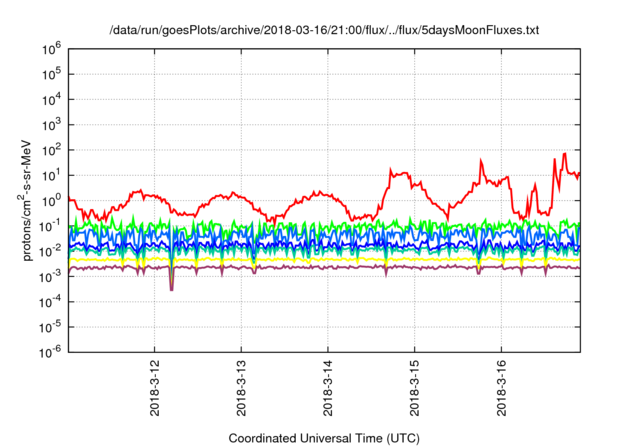Click the 10^-2 y-axis tick label

50,251
